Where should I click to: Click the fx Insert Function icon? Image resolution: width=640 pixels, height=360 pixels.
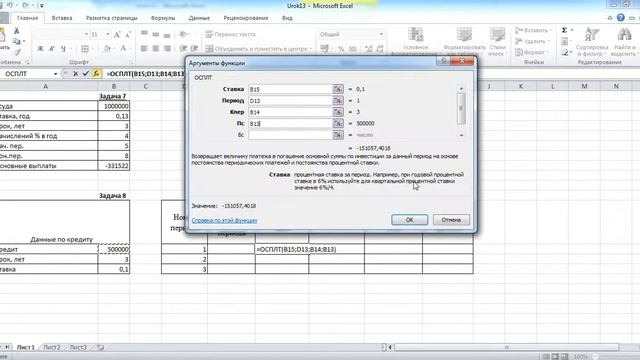pos(96,74)
